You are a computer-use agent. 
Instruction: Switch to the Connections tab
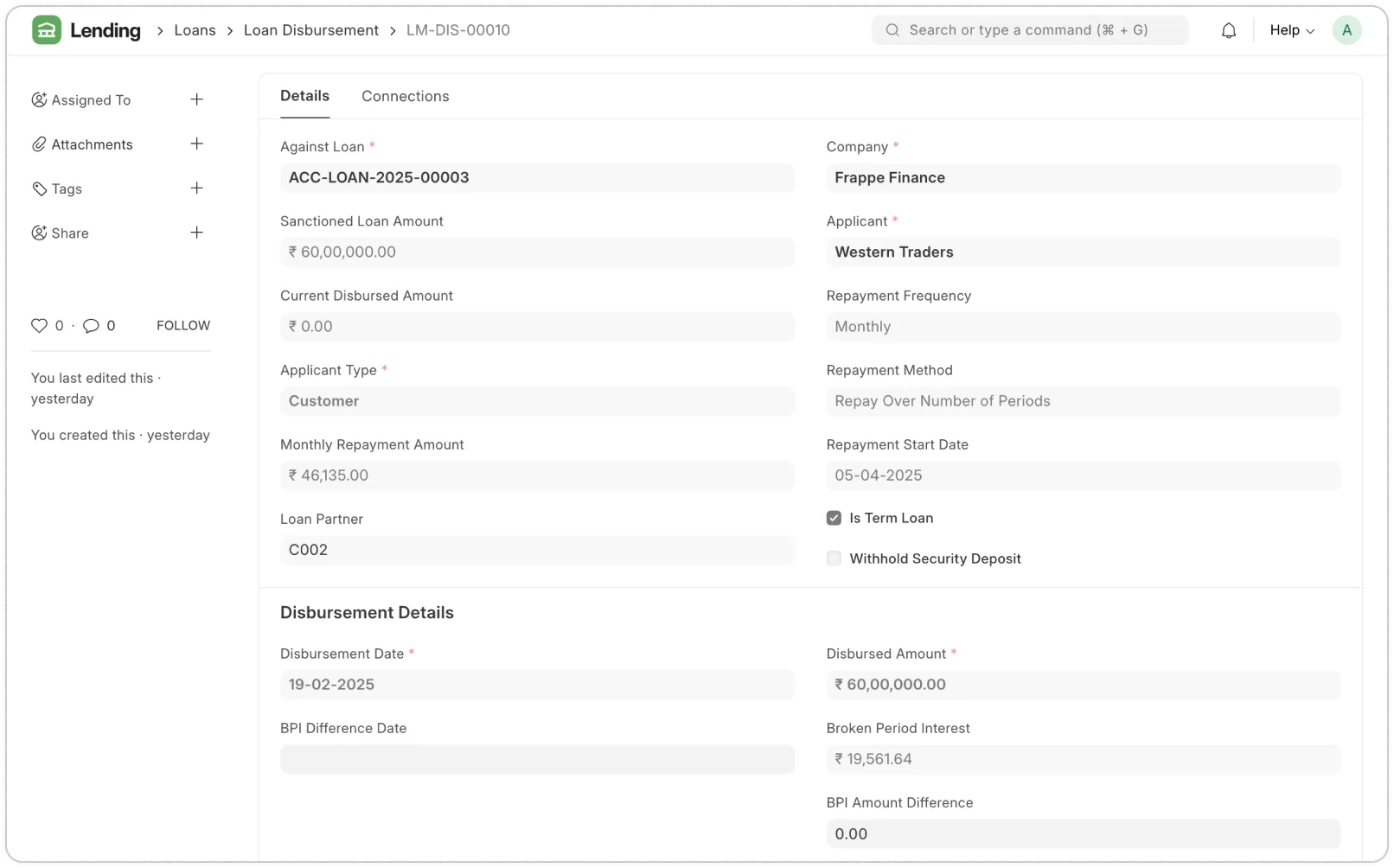[x=405, y=96]
